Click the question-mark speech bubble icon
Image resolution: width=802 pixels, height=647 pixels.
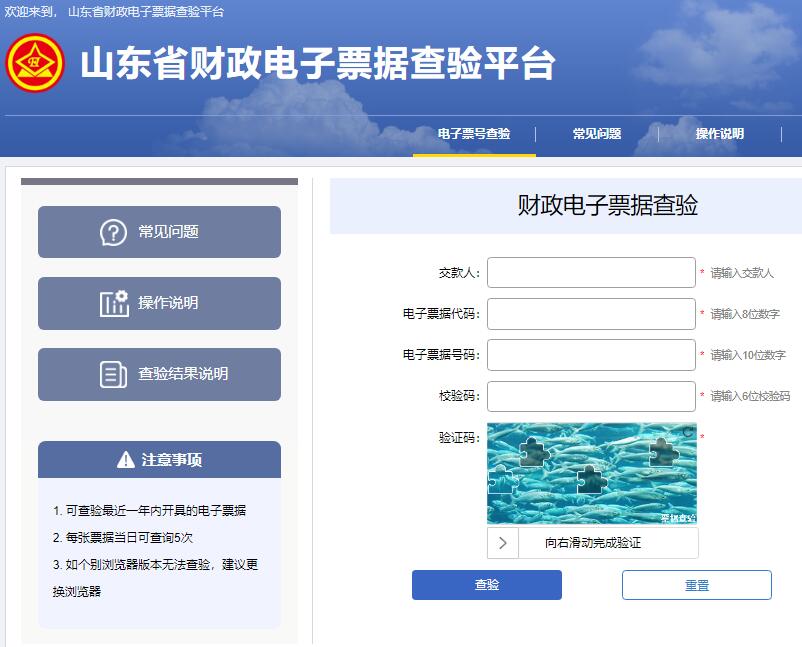point(113,232)
